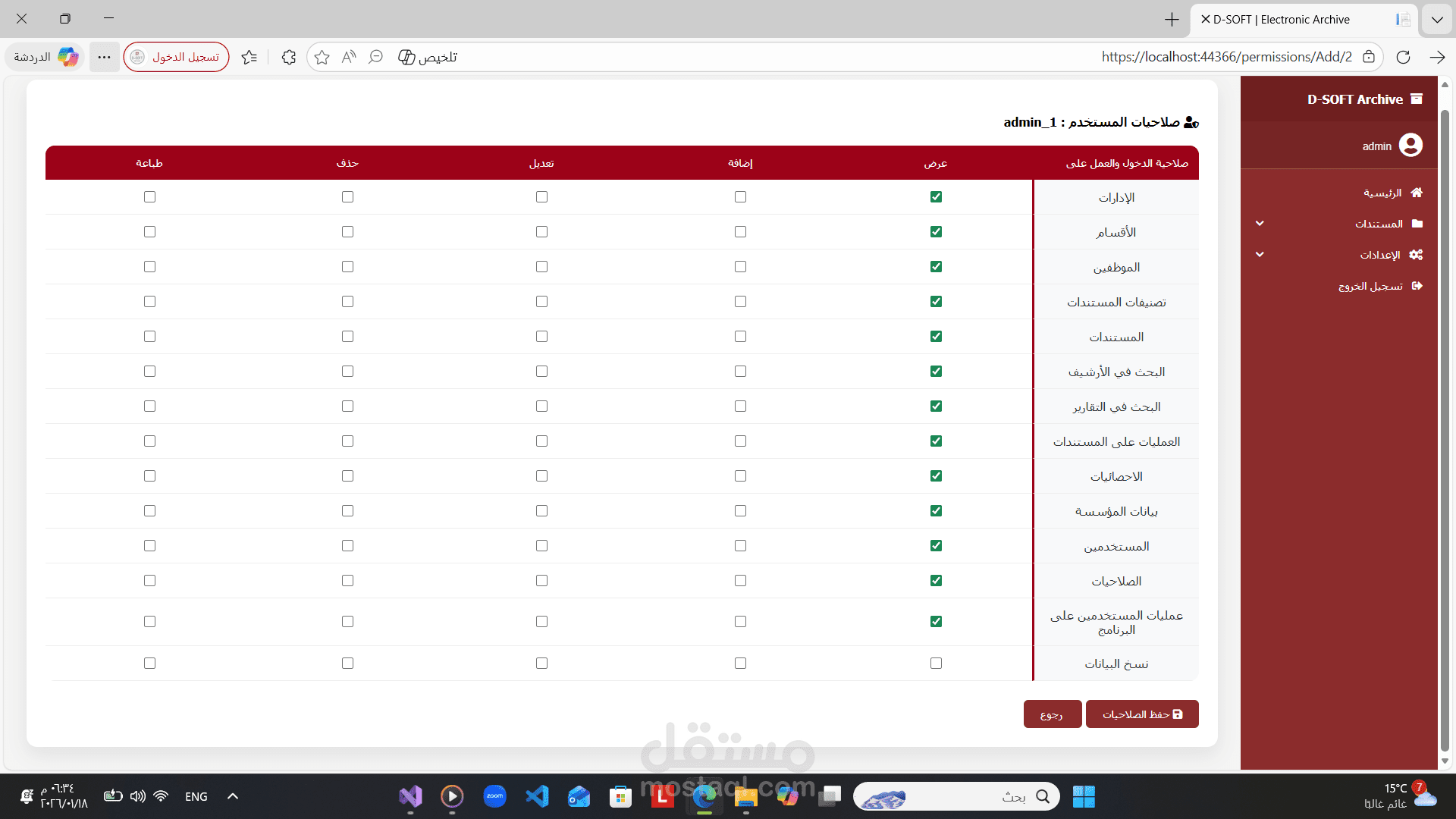Screen dimensions: 1456x819
Task: Open the browser extensions puzzle icon
Action: coord(288,57)
